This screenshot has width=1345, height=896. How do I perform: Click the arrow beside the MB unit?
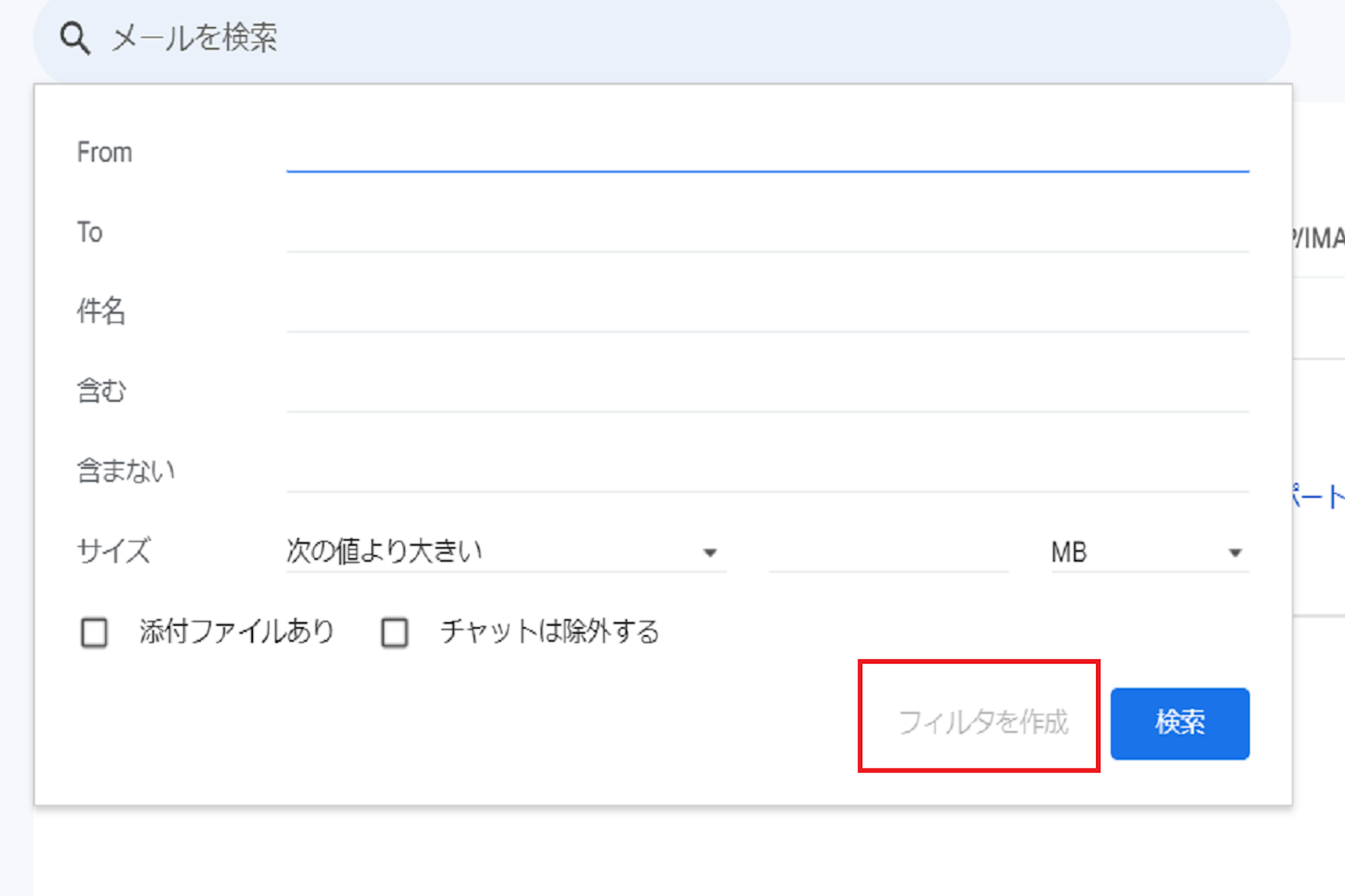(x=1235, y=553)
